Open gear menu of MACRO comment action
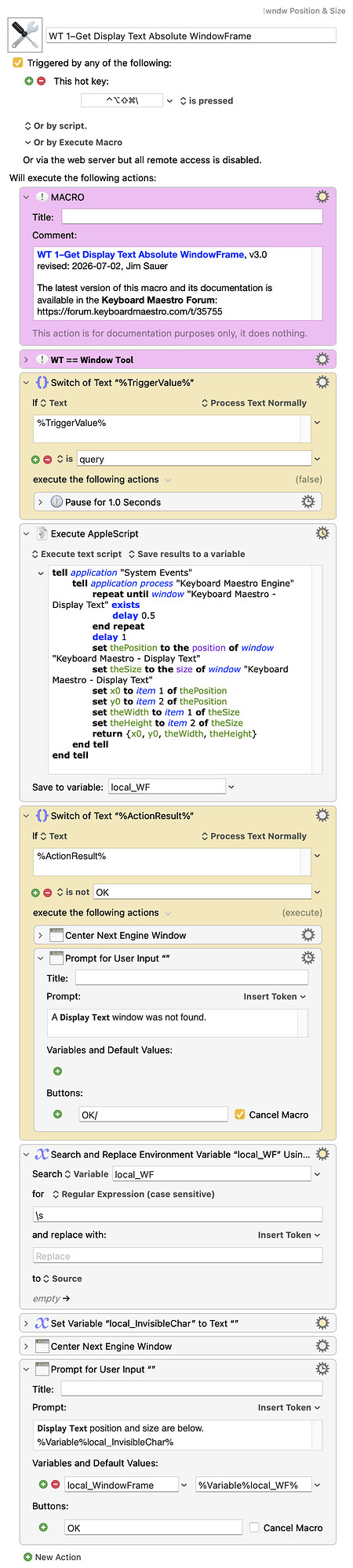Image resolution: width=353 pixels, height=1568 pixels. pyautogui.click(x=322, y=197)
